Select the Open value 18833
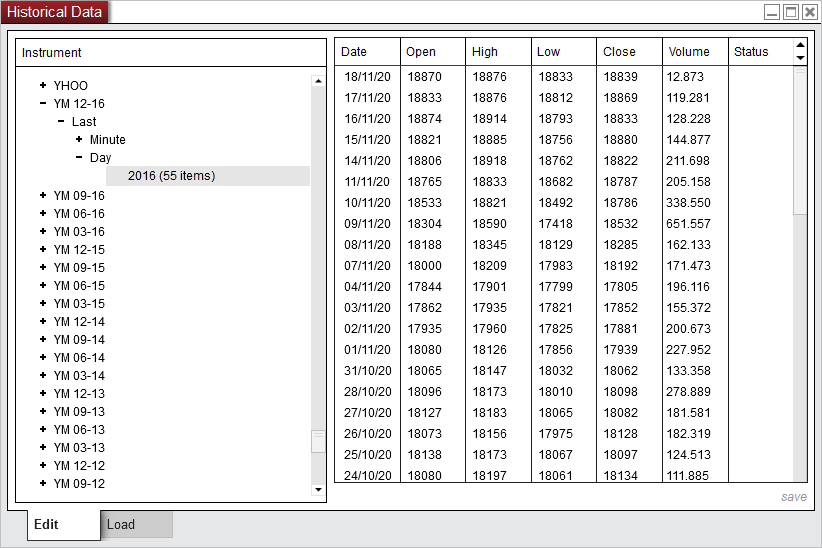 [x=425, y=98]
